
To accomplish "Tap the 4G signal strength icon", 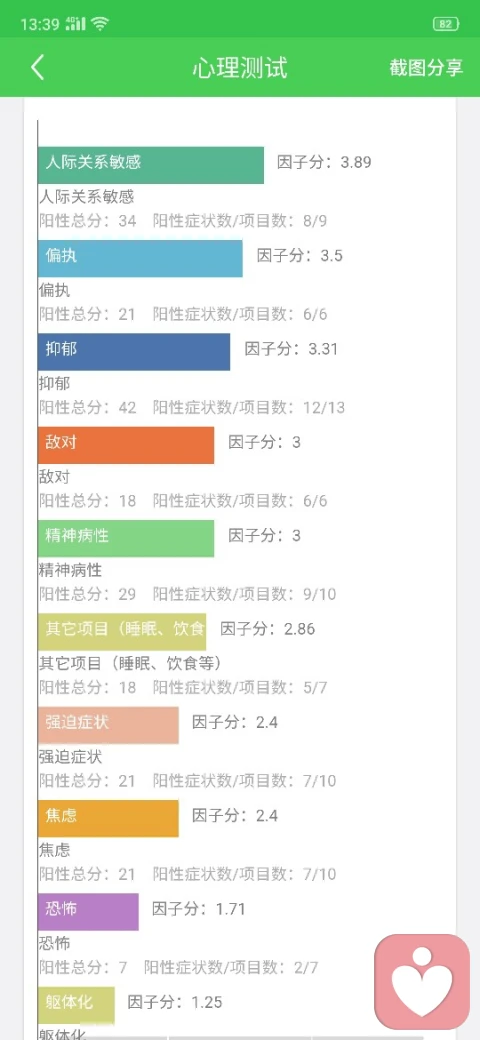I will pos(76,24).
